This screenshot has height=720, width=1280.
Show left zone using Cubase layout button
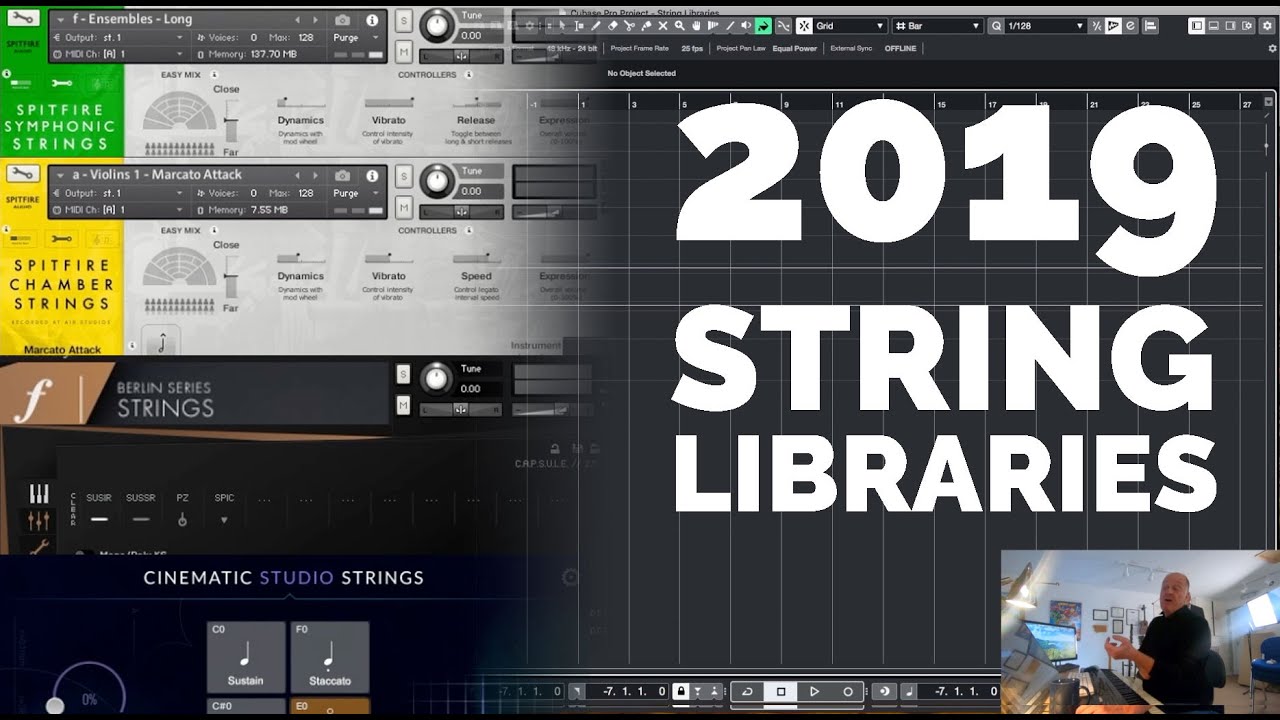point(1196,26)
